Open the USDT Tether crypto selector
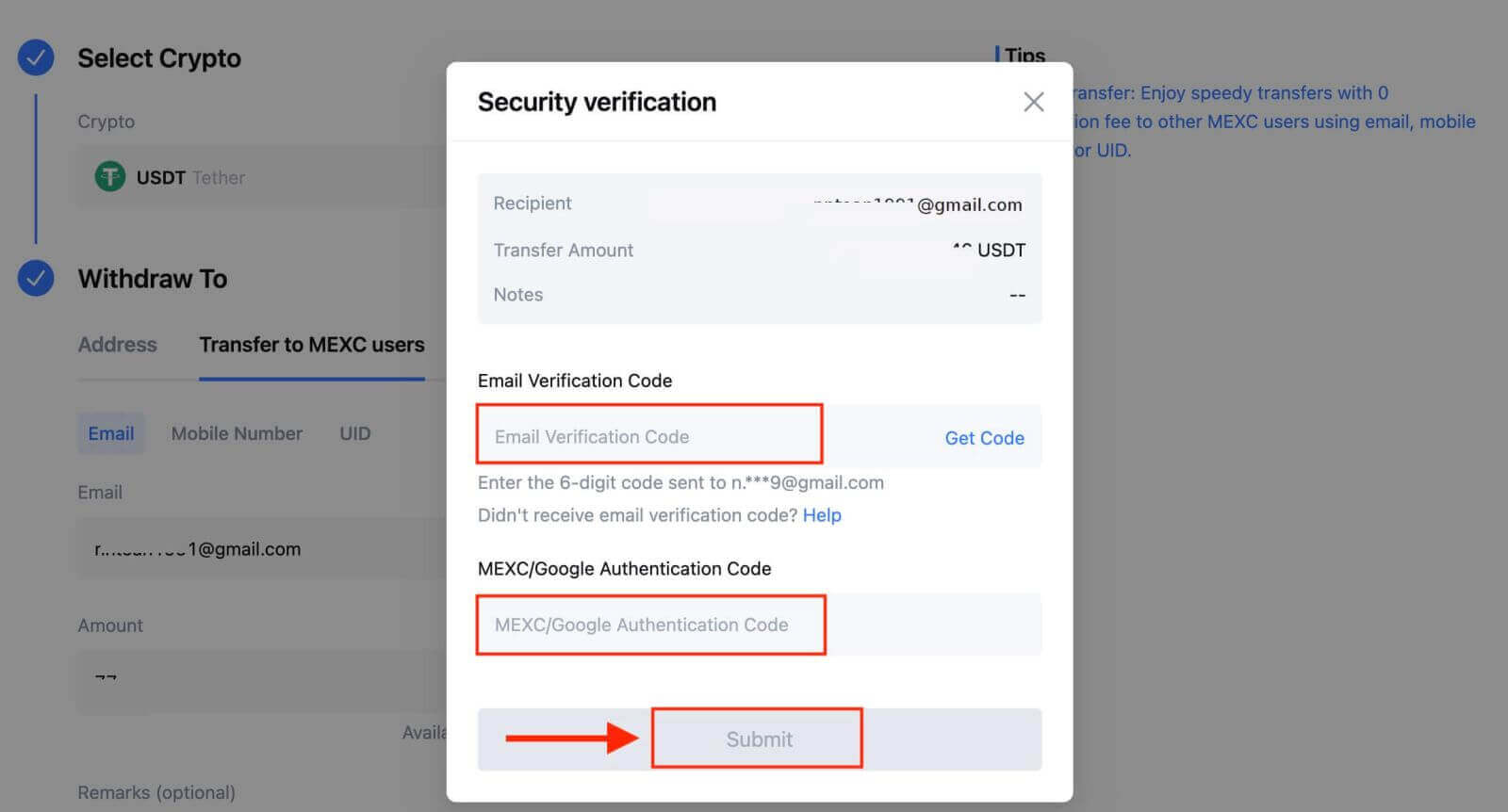 (262, 177)
